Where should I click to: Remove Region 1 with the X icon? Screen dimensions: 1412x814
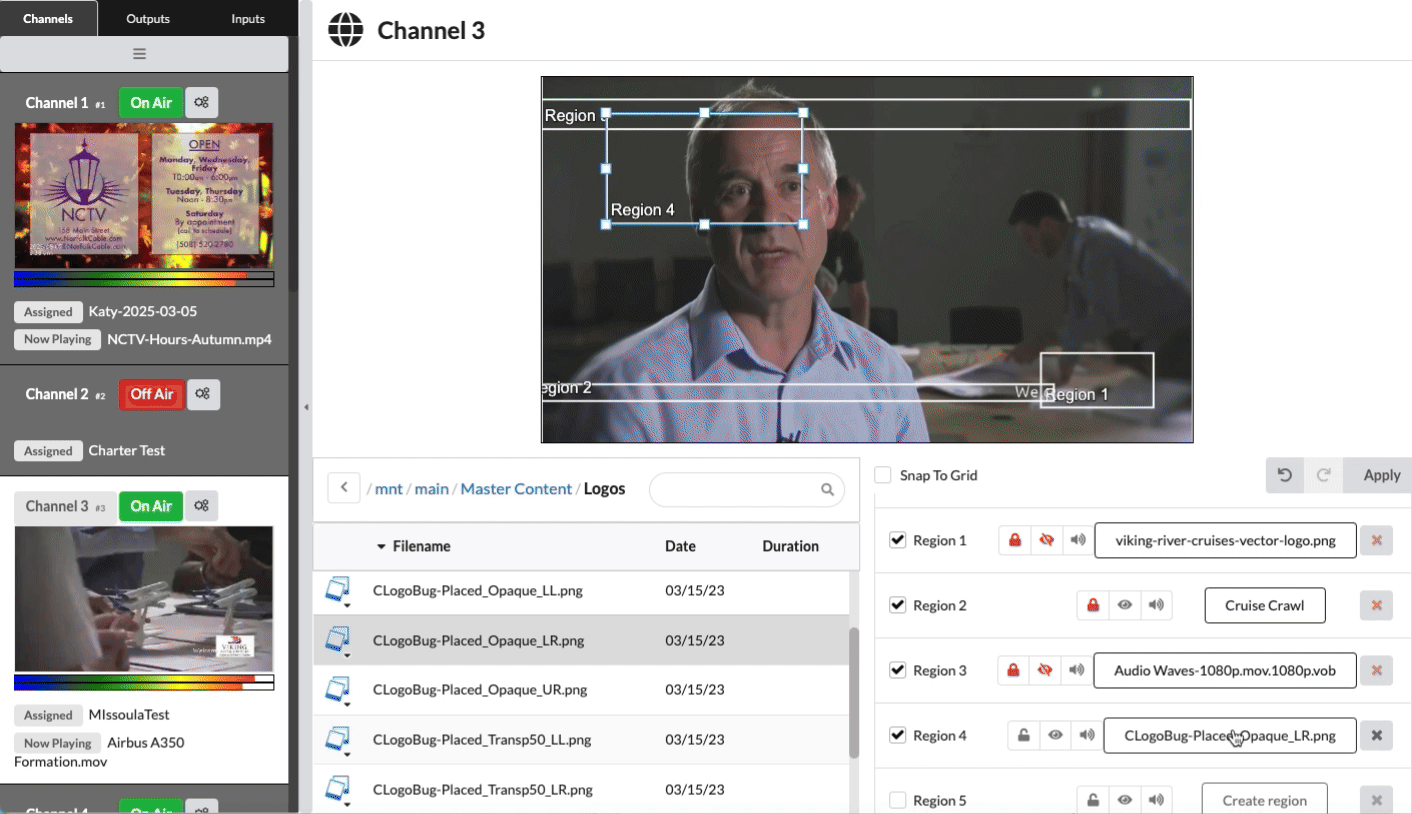point(1376,540)
